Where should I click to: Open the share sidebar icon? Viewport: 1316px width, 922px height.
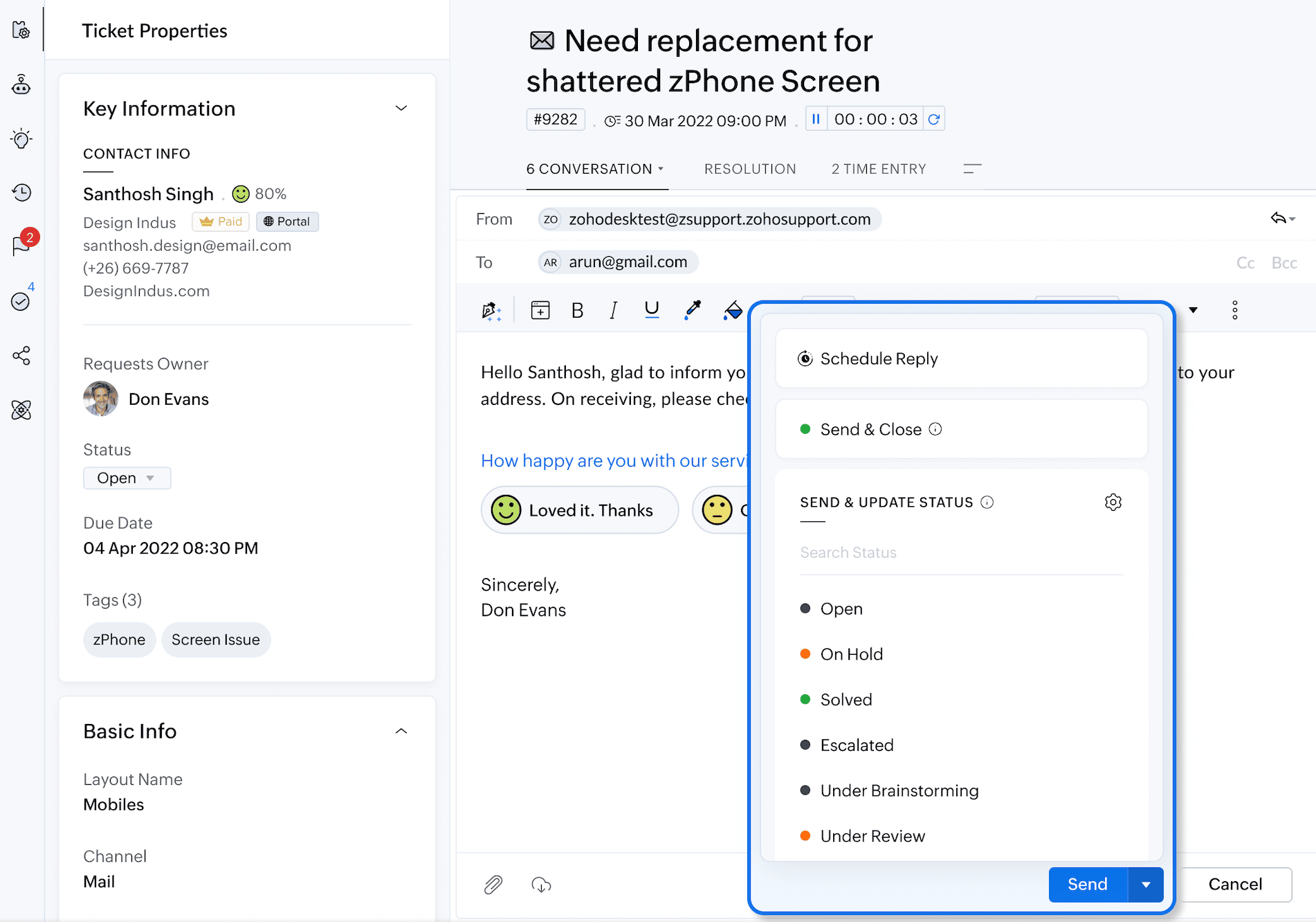click(x=21, y=356)
